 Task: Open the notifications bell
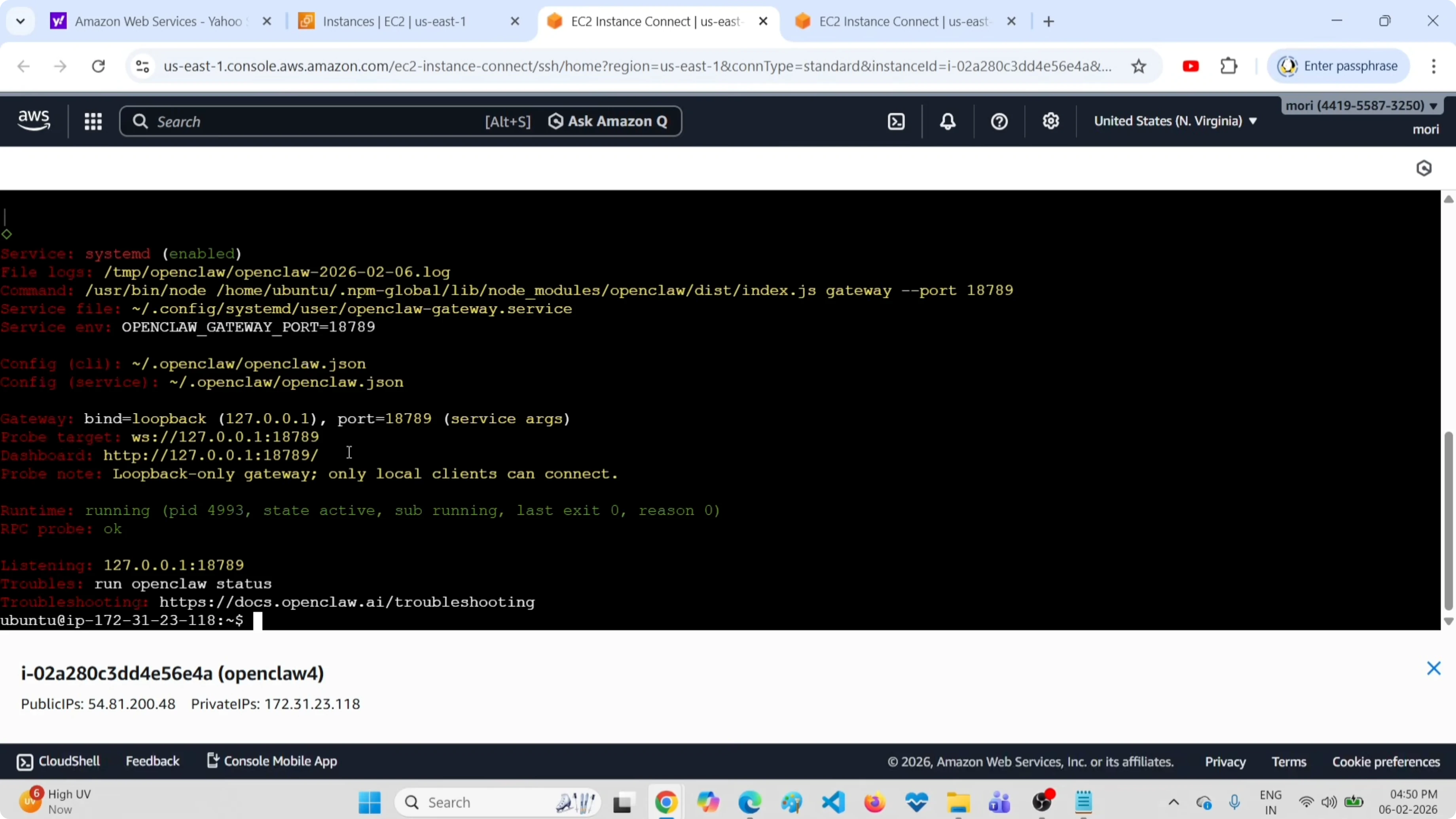947,121
